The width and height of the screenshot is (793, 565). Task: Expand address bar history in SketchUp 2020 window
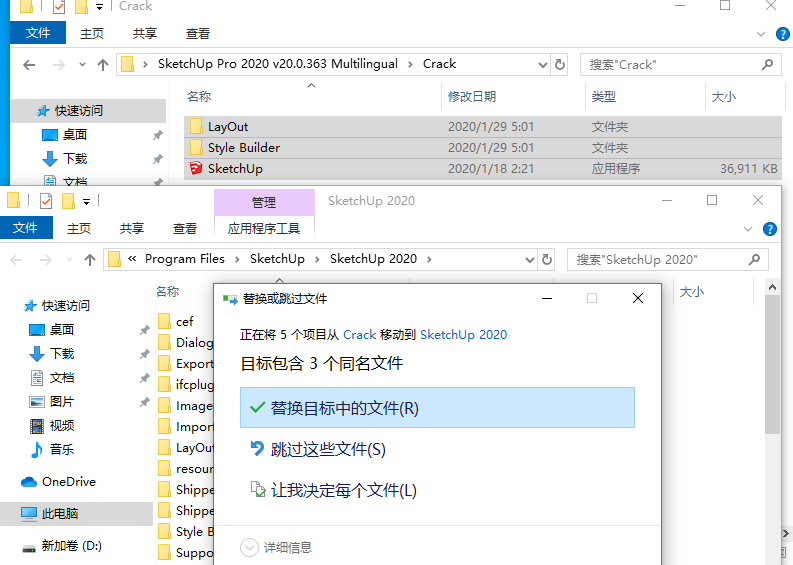[530, 260]
